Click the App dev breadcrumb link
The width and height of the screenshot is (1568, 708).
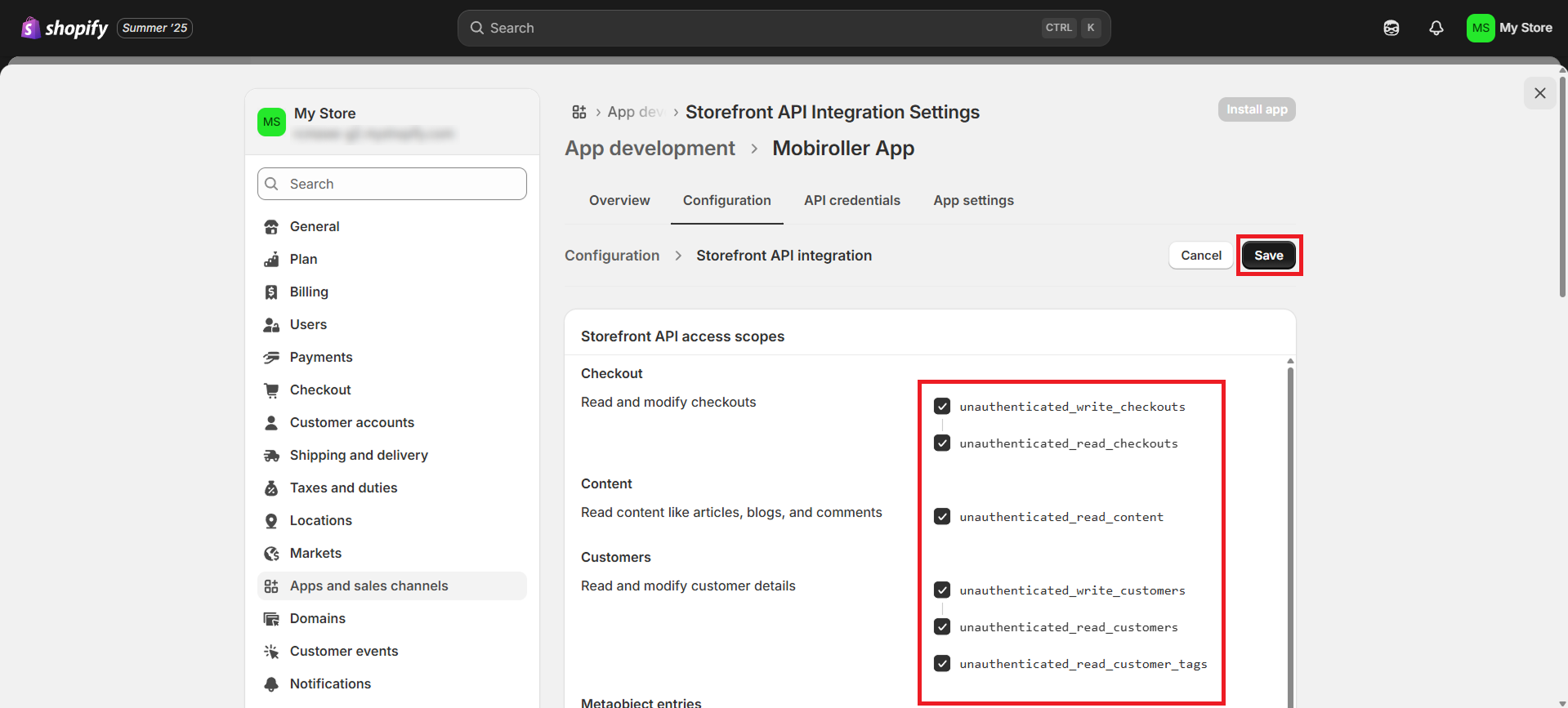[x=636, y=112]
